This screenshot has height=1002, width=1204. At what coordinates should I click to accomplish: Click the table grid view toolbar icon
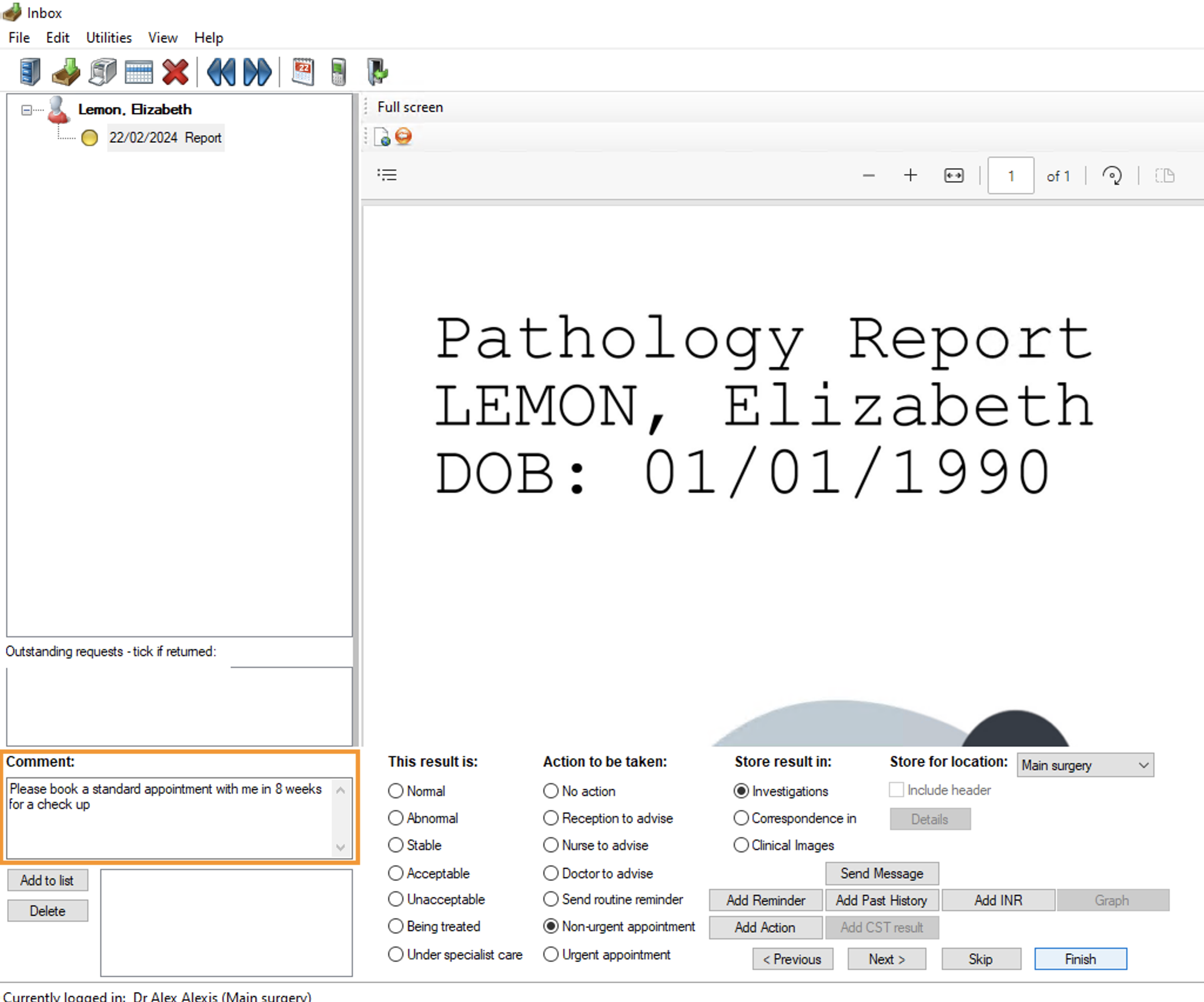(x=139, y=72)
